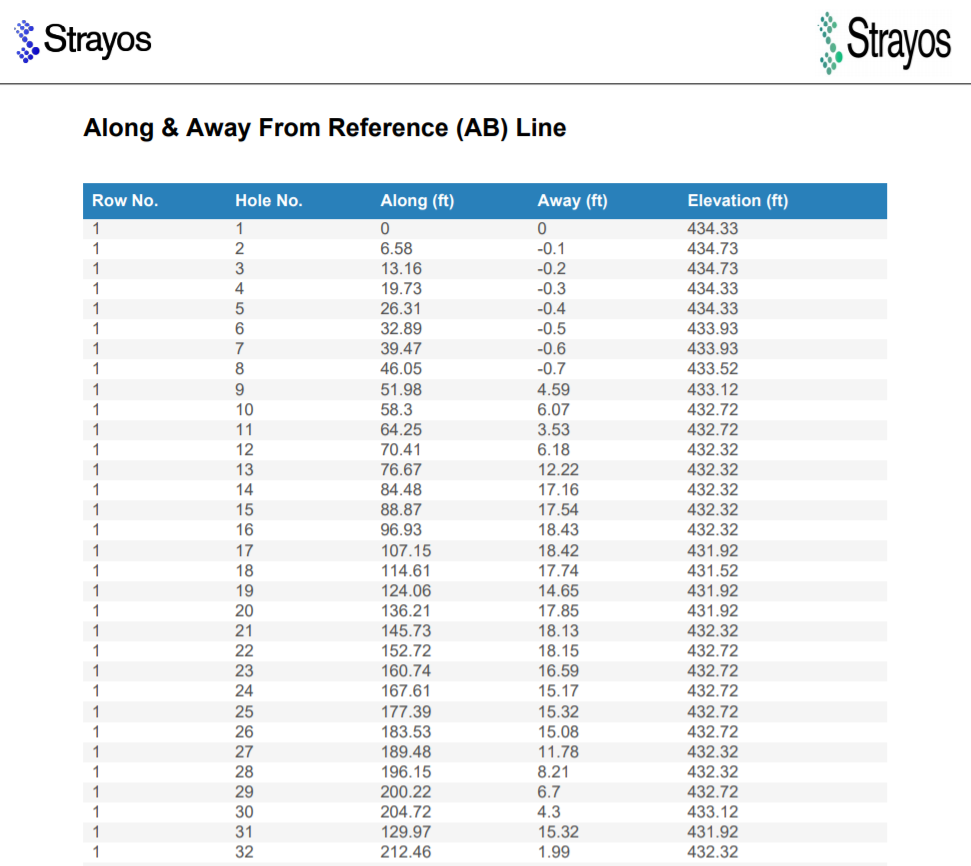Viewport: 971px width, 866px height.
Task: Click the Away value 12.22
Action: pyautogui.click(x=558, y=470)
